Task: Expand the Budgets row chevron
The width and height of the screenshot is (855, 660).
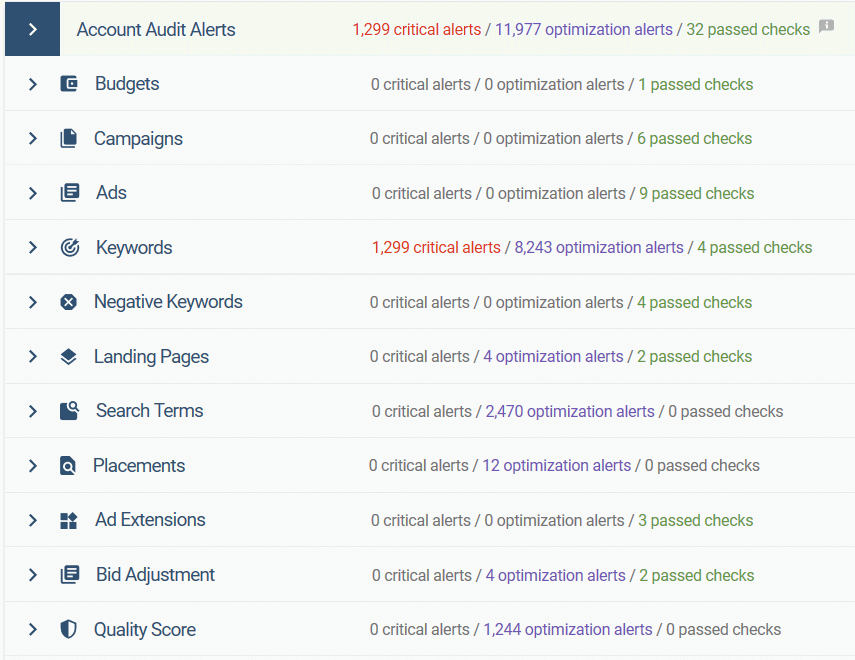Action: [x=32, y=84]
